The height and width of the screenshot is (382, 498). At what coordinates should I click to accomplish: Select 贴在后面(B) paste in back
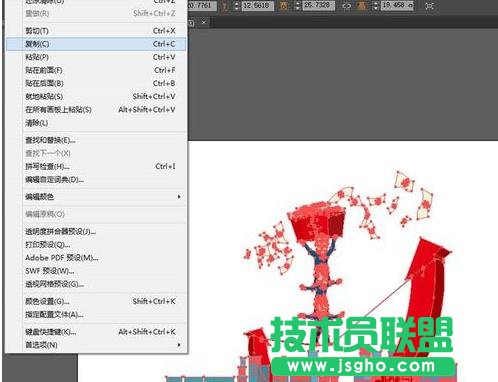click(96, 83)
